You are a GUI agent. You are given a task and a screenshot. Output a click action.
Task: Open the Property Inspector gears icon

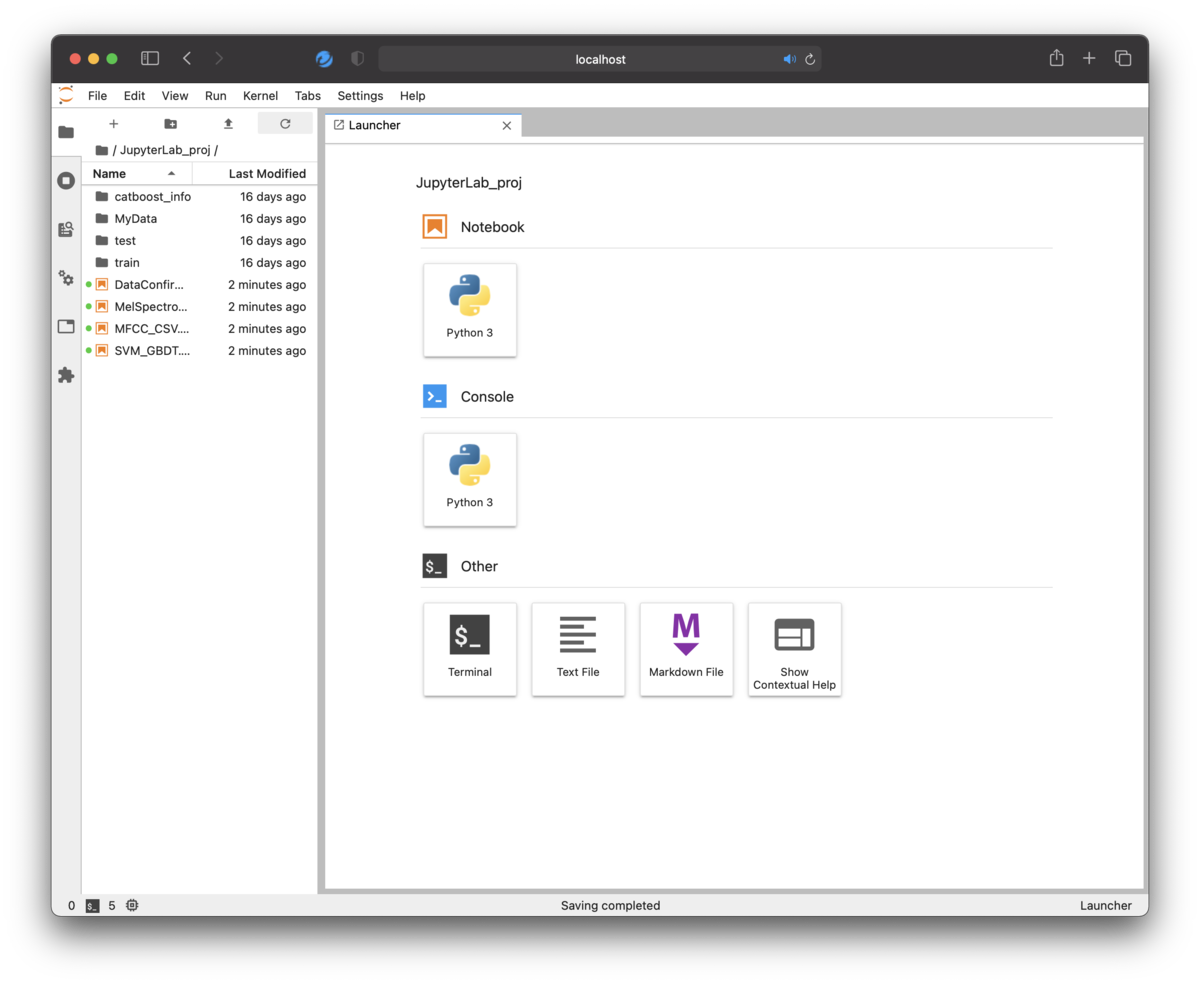click(x=66, y=278)
